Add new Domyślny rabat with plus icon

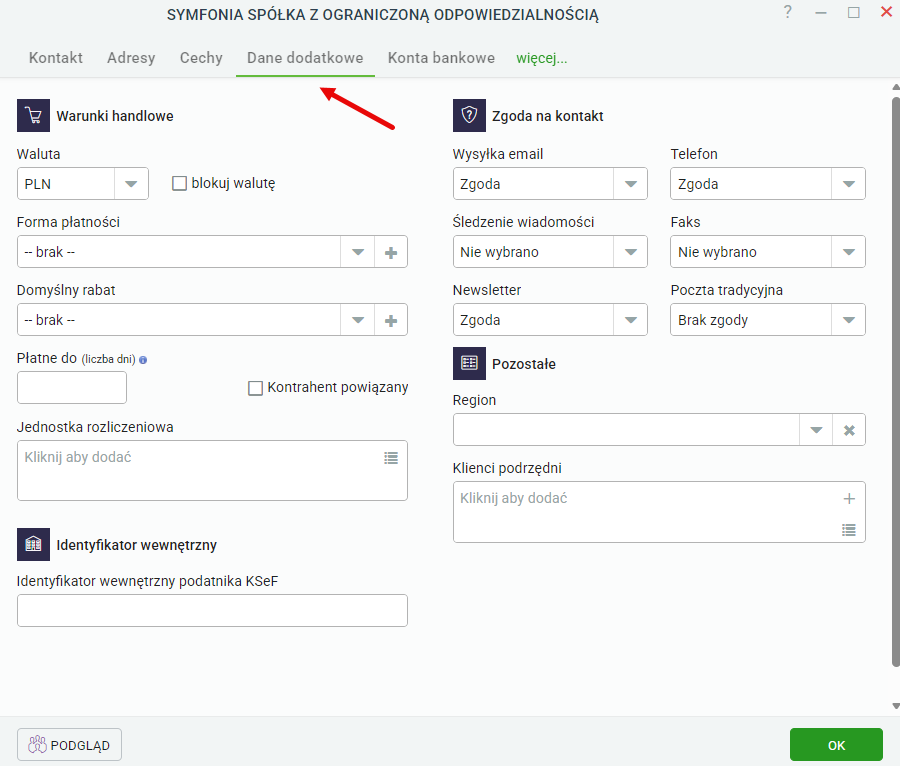[x=391, y=320]
